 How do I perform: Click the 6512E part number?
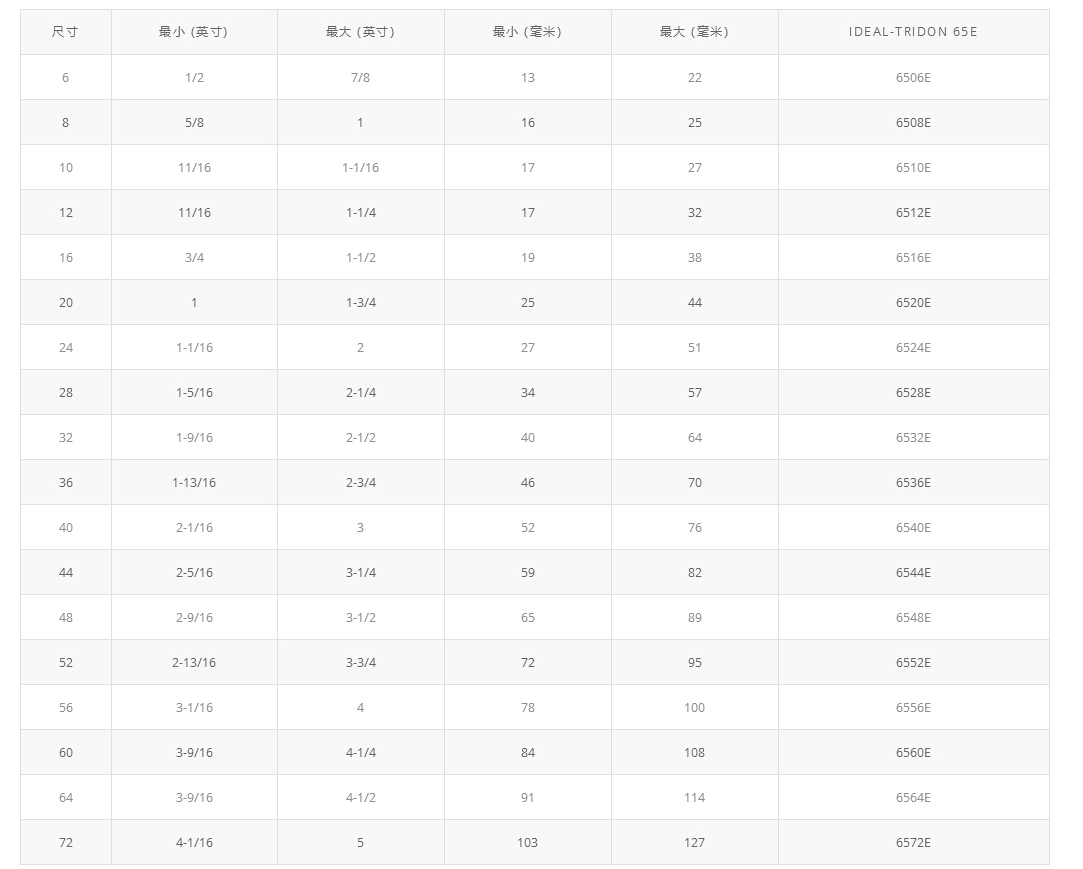pos(913,212)
